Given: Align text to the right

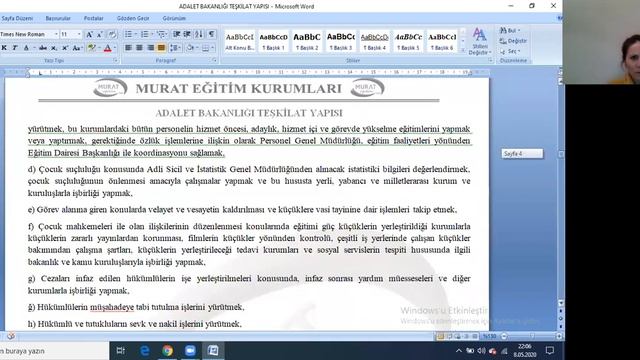Looking at the screenshot, I should click(x=150, y=48).
